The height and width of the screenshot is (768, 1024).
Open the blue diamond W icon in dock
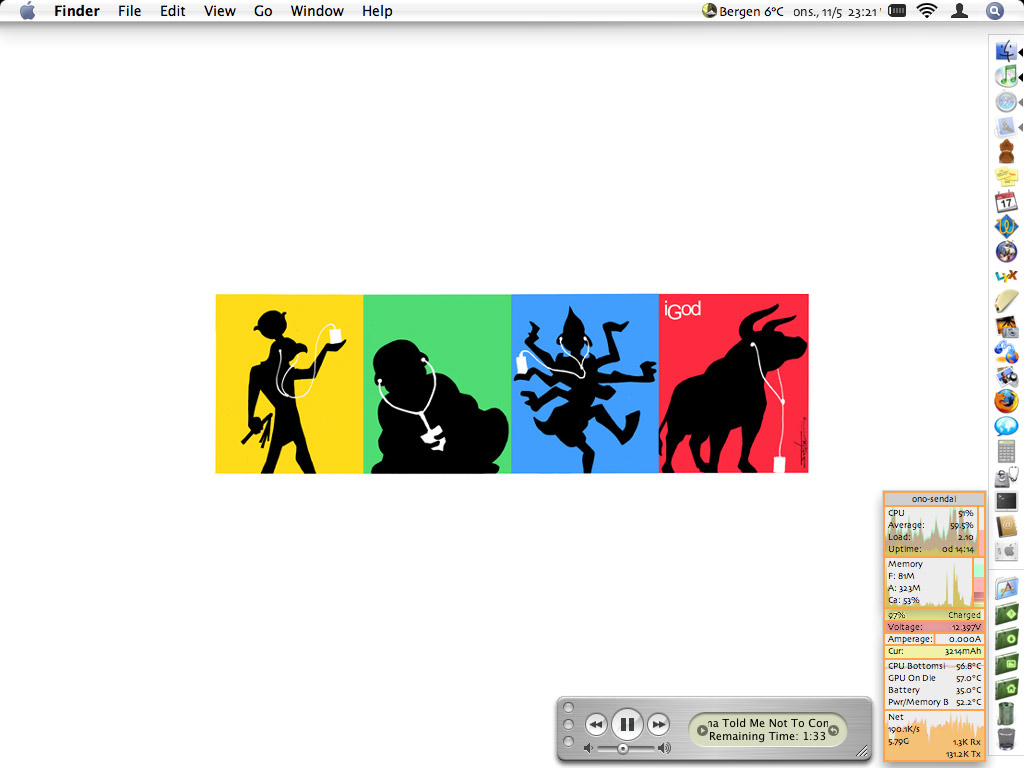click(1006, 226)
